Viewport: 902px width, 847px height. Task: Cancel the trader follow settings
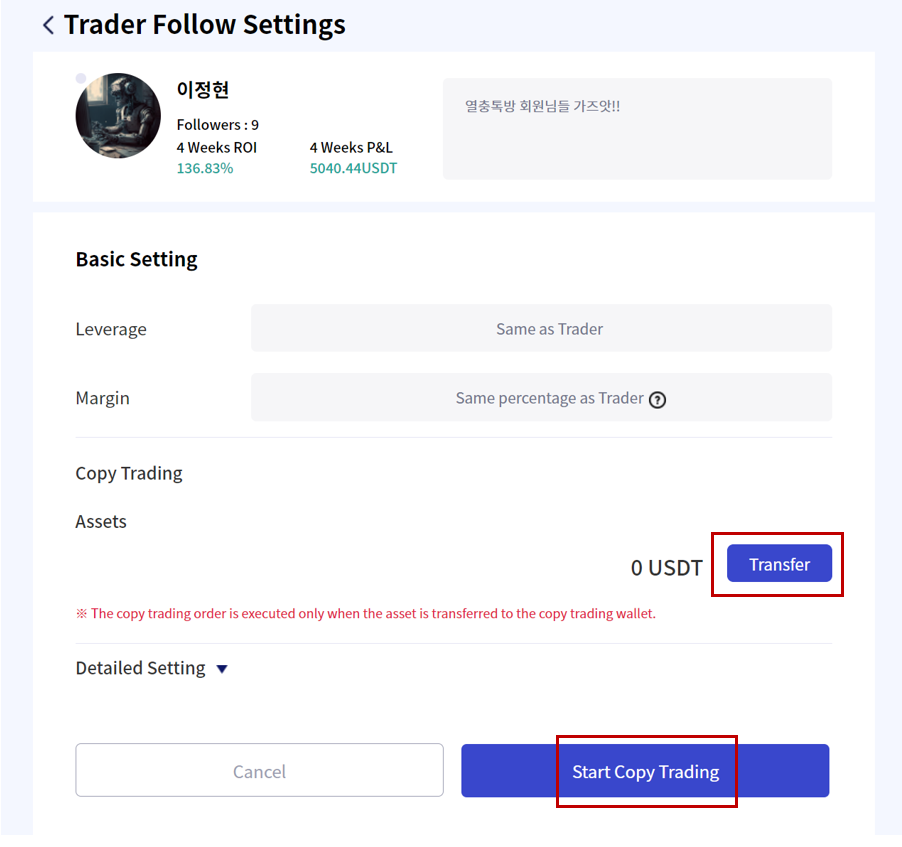point(259,770)
